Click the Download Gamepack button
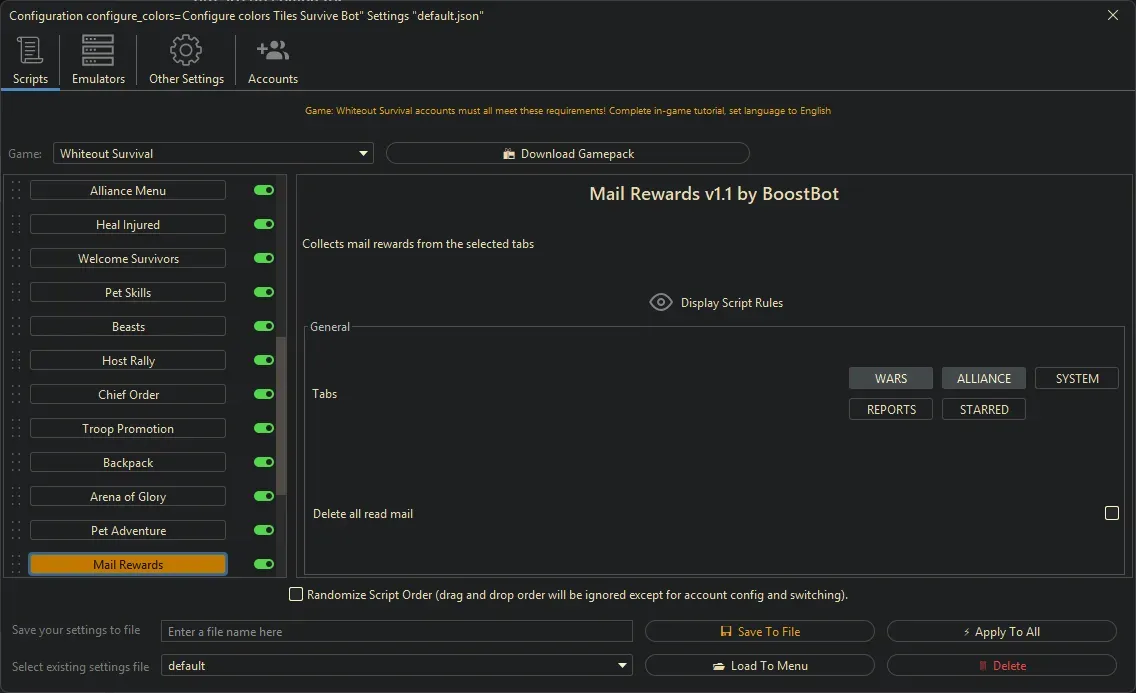Viewport: 1136px width, 693px height. [x=567, y=154]
